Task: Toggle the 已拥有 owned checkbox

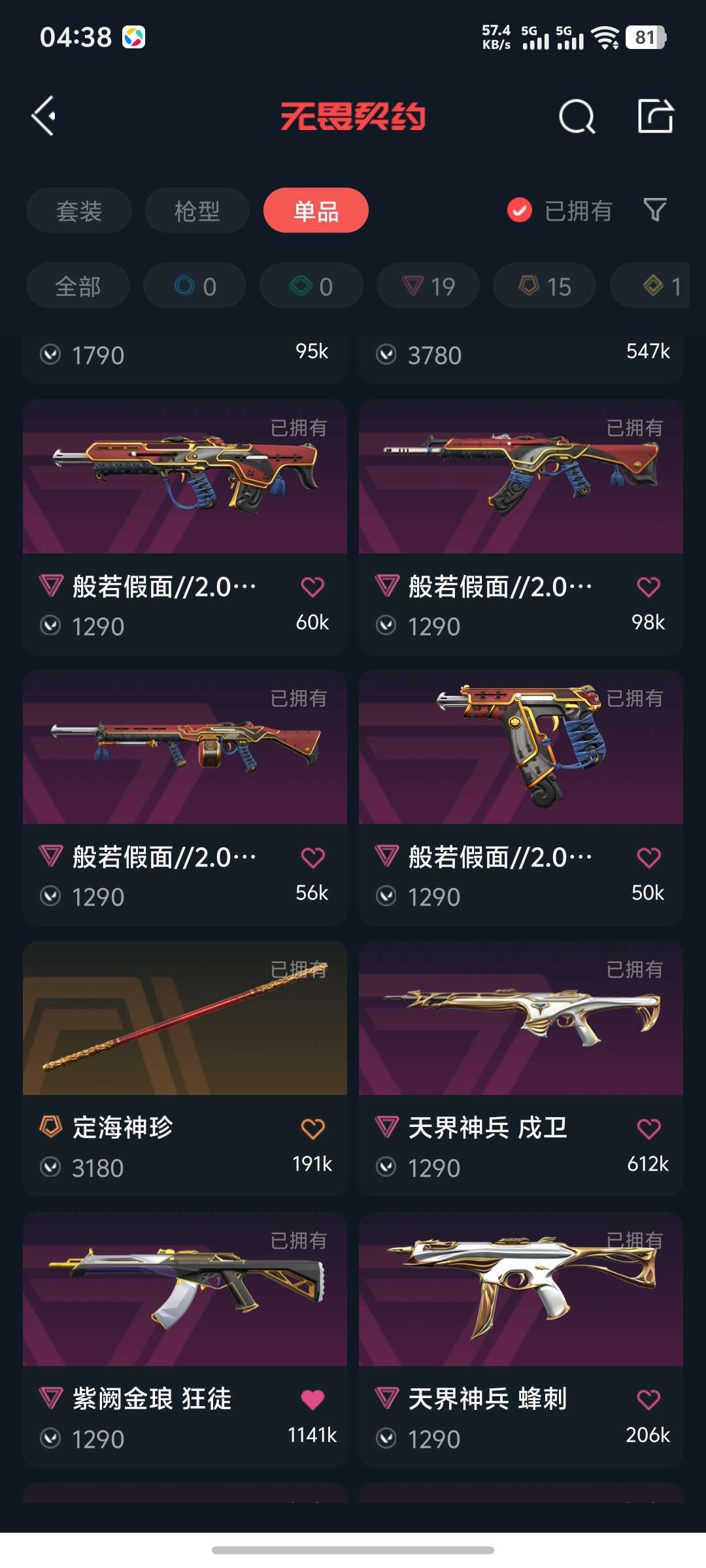Action: coord(520,210)
